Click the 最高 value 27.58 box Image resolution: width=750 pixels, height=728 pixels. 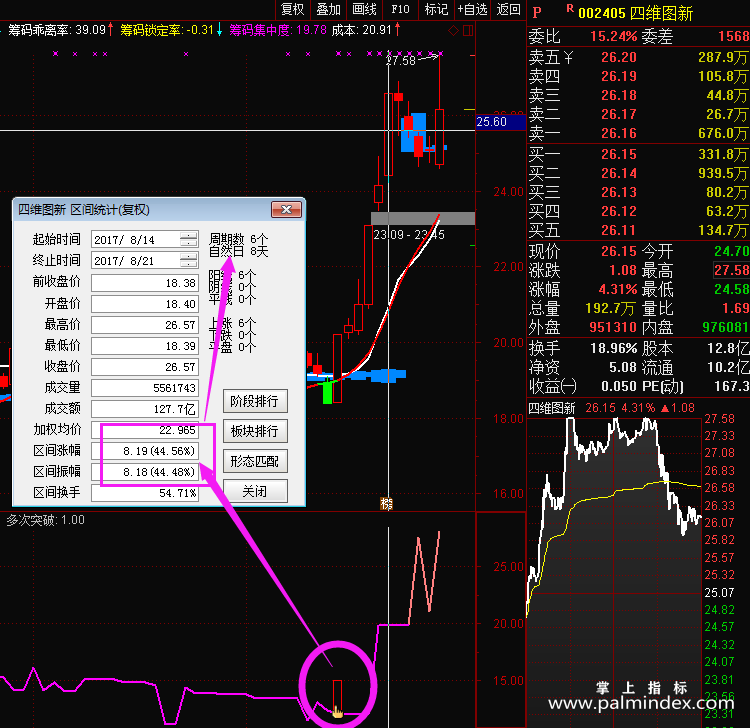tap(731, 270)
